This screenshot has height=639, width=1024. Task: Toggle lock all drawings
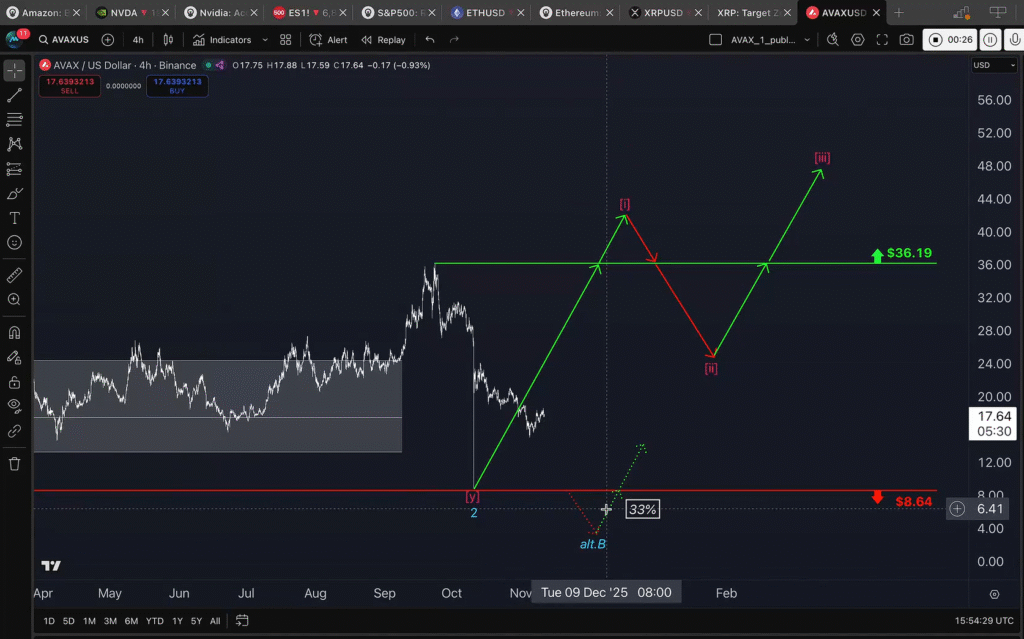tap(15, 382)
